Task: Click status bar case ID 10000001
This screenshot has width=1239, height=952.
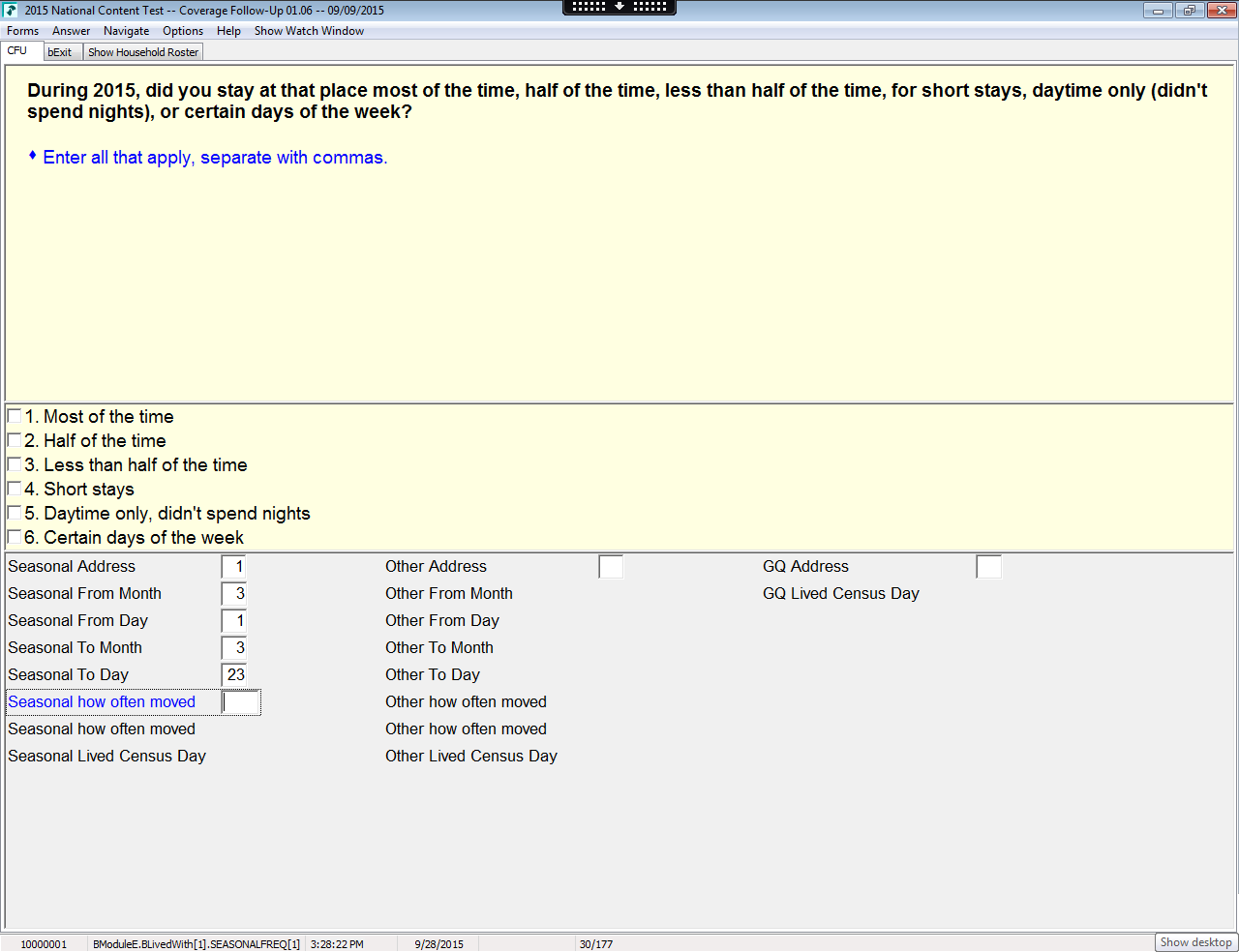Action: coord(44,944)
